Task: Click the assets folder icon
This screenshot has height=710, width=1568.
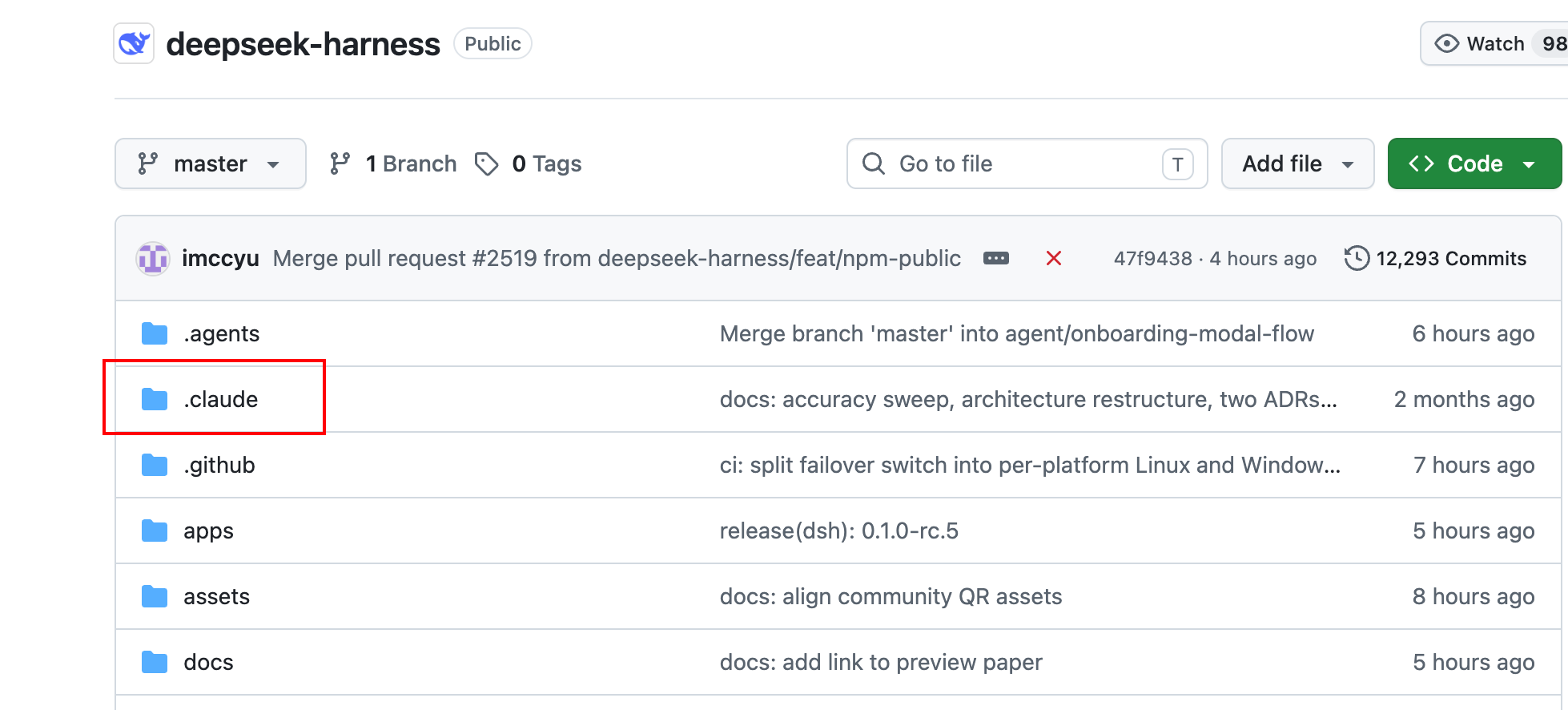Action: point(155,596)
